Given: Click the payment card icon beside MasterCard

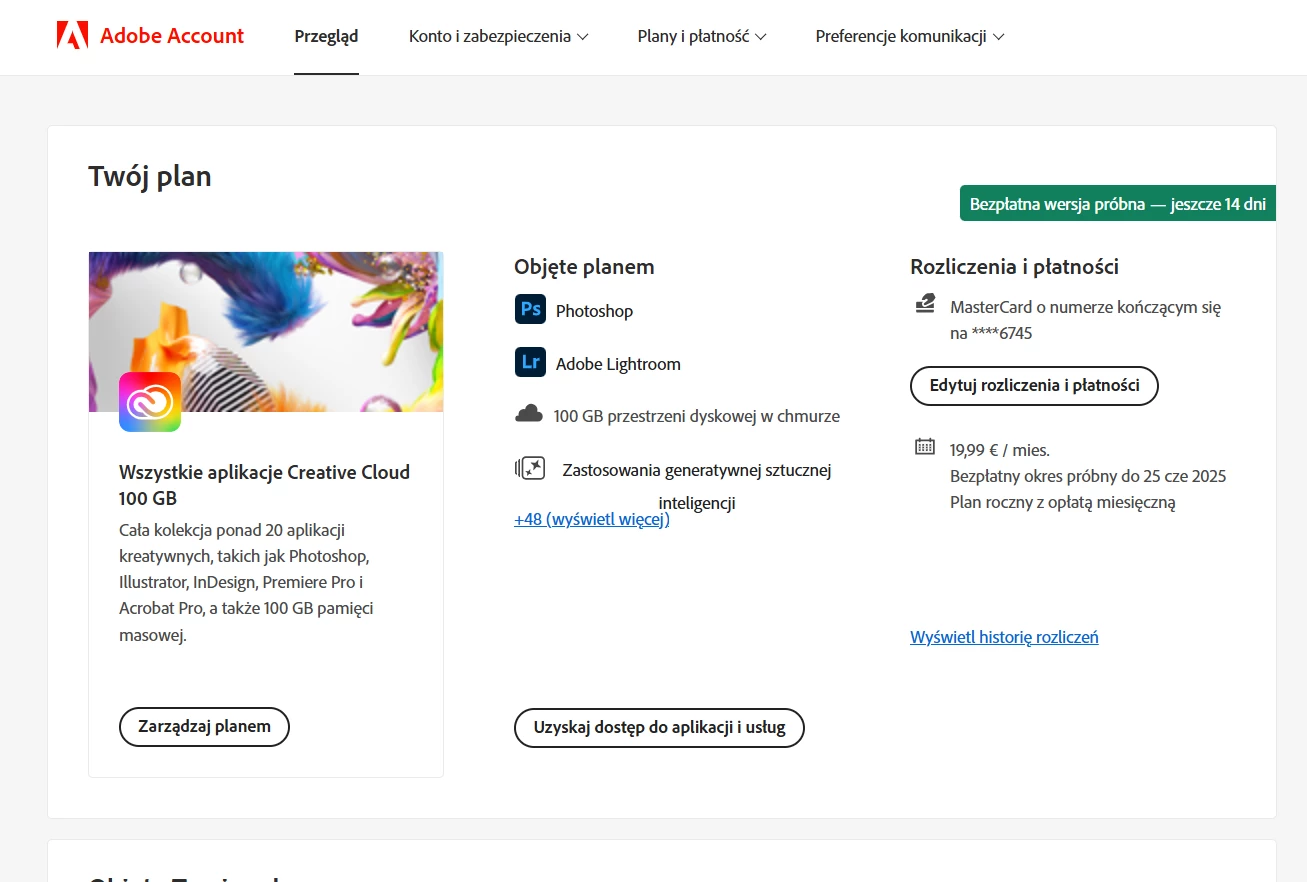Looking at the screenshot, I should click(x=925, y=304).
